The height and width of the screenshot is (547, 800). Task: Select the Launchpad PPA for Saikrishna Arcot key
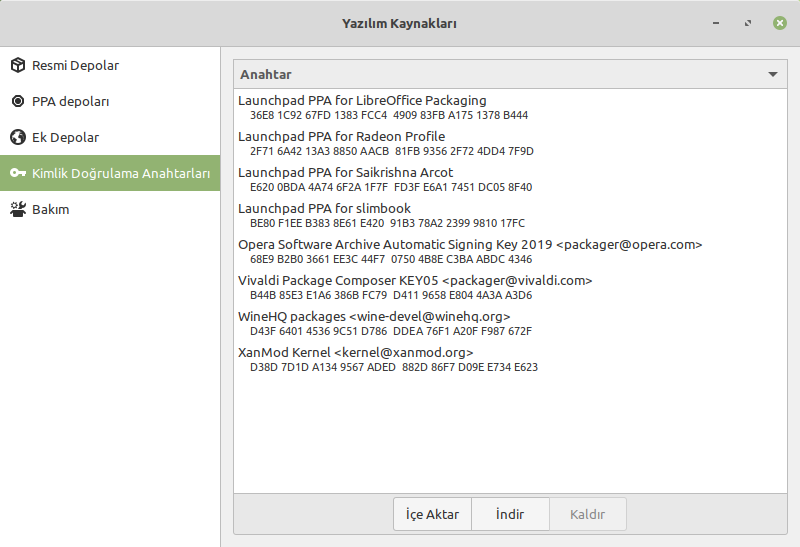pyautogui.click(x=510, y=179)
